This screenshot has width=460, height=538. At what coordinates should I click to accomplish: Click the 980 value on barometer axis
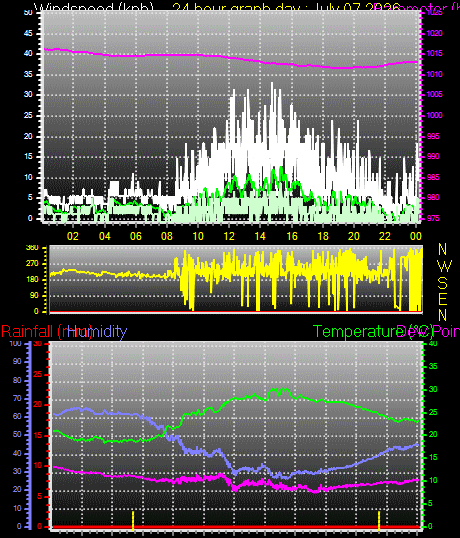(433, 198)
